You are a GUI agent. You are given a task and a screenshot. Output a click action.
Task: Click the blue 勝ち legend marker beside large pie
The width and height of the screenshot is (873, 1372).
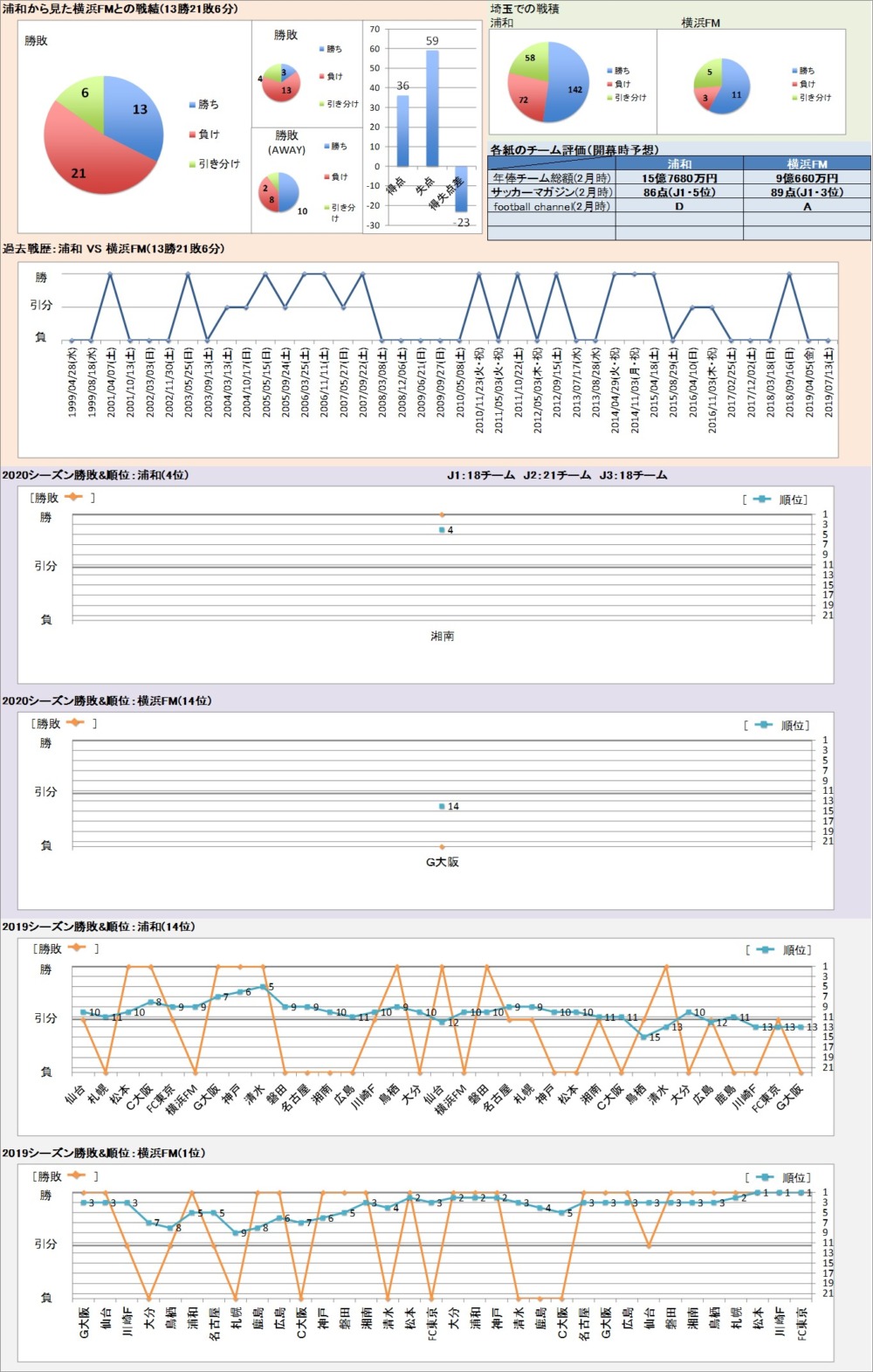click(x=192, y=105)
